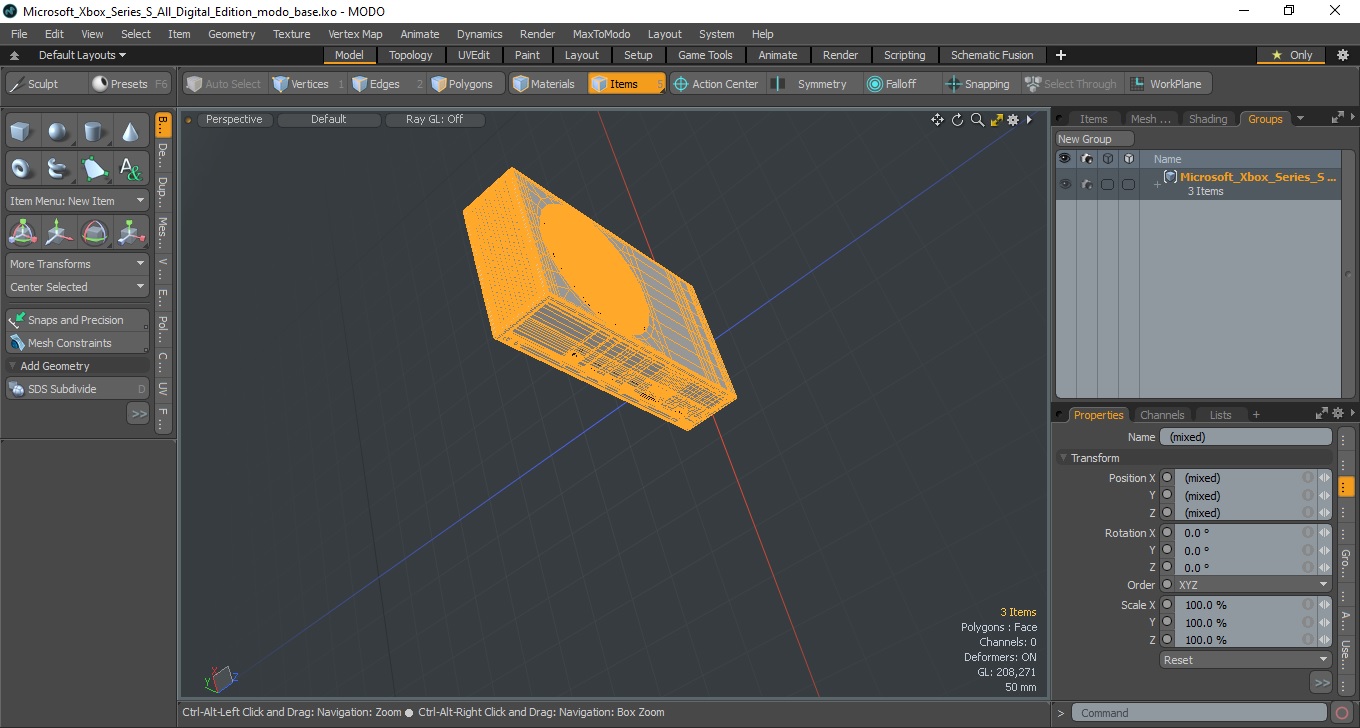Image resolution: width=1360 pixels, height=728 pixels.
Task: Click the viewport rotate icon
Action: tap(957, 120)
